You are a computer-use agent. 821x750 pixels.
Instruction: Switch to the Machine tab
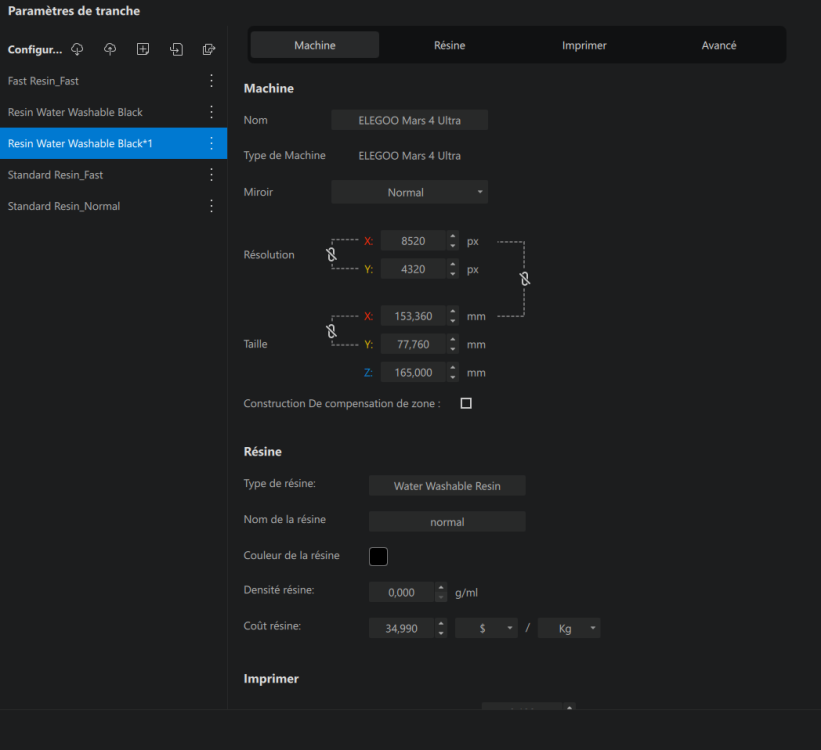[x=315, y=45]
